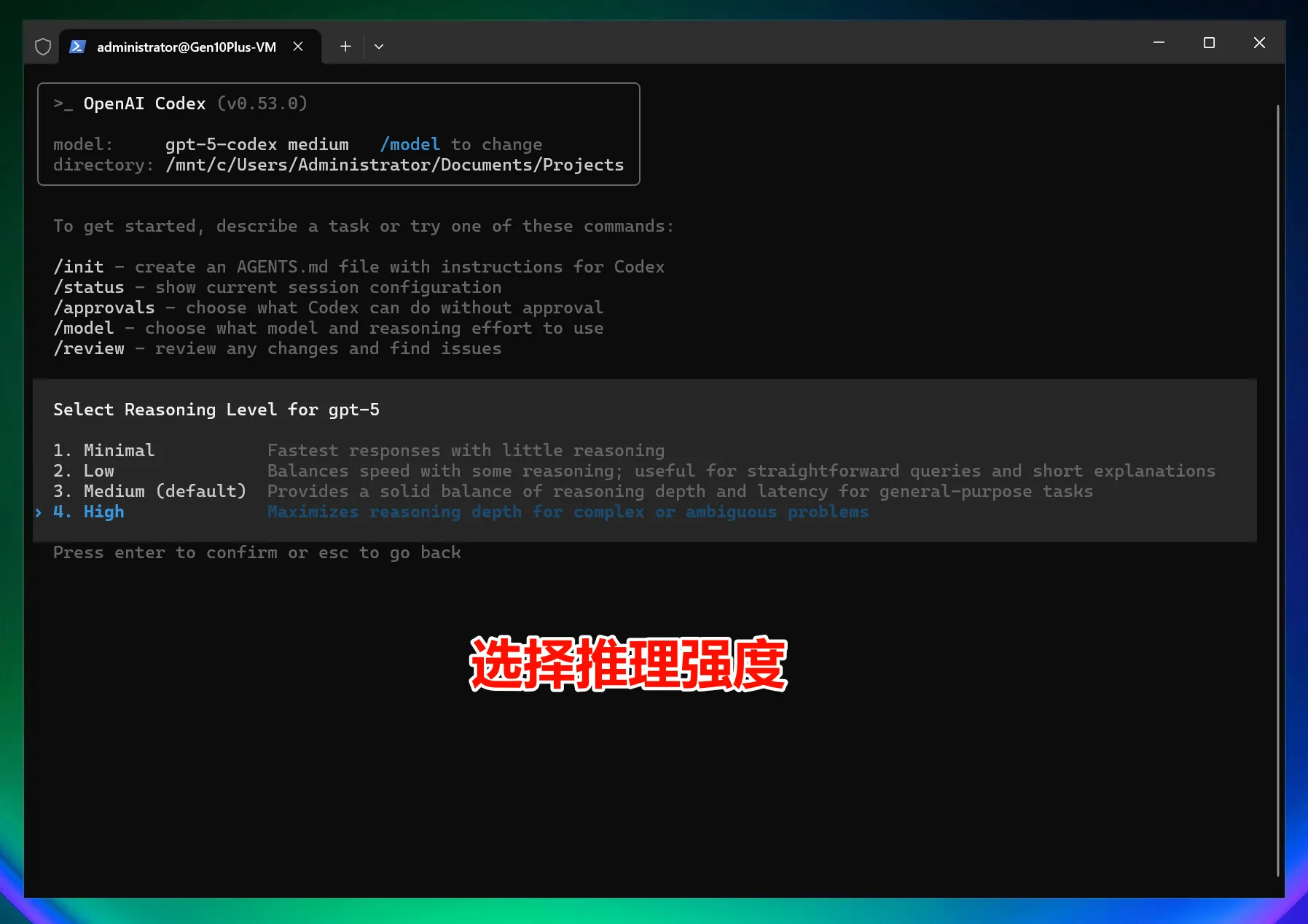Image resolution: width=1308 pixels, height=924 pixels.
Task: Select the administrator@Gen10Plus-VM tab
Action: click(x=186, y=46)
